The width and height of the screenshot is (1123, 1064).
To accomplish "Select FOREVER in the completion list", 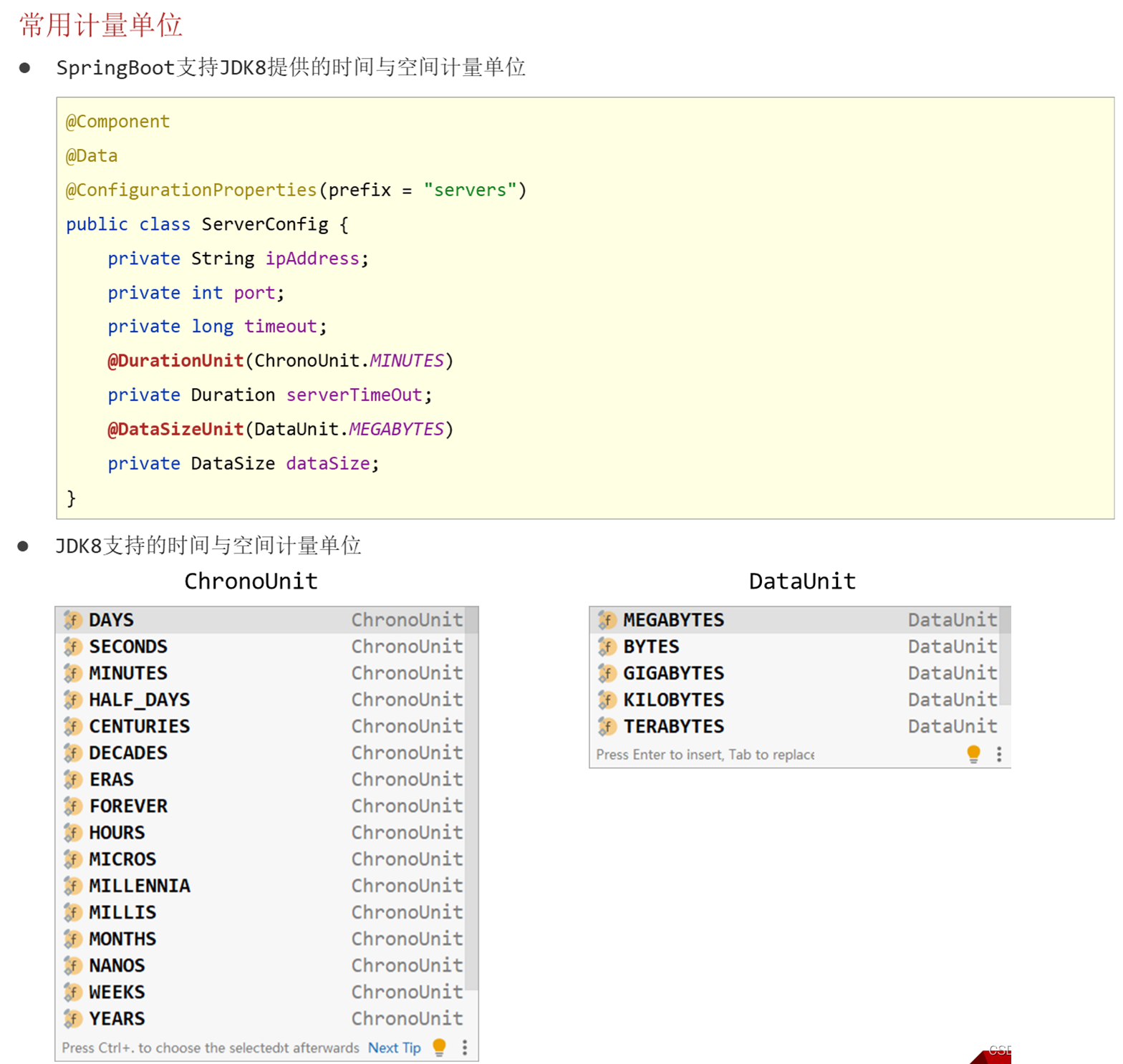I will [x=261, y=806].
